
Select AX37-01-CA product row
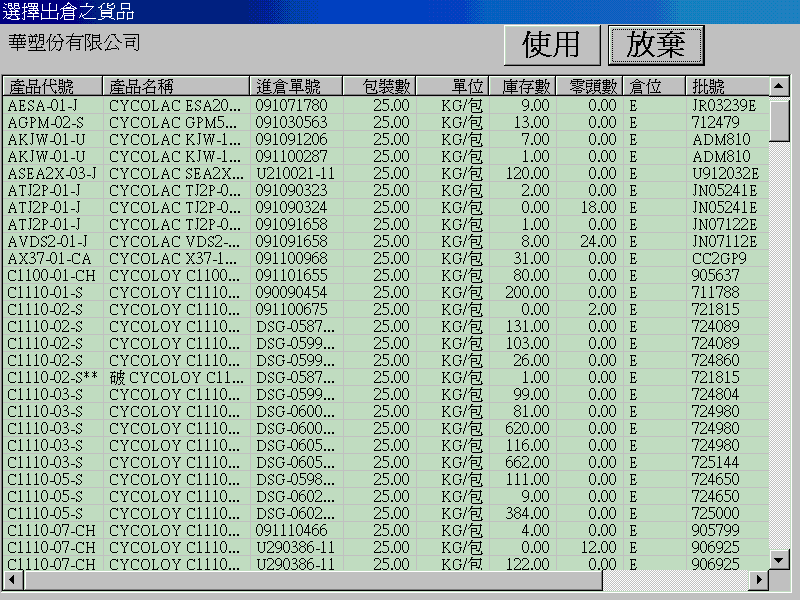[x=386, y=258]
